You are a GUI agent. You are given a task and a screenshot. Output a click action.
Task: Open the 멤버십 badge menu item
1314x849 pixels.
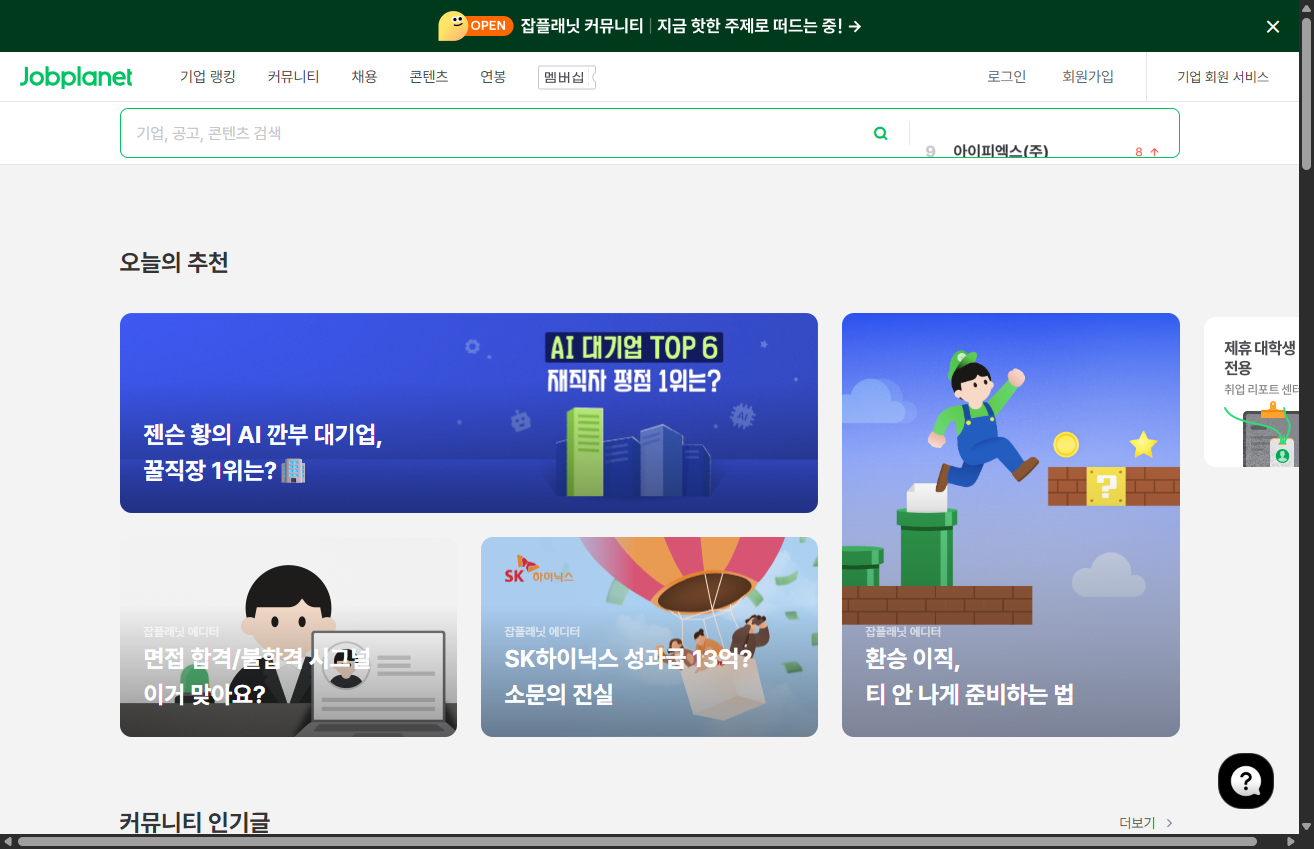point(566,77)
